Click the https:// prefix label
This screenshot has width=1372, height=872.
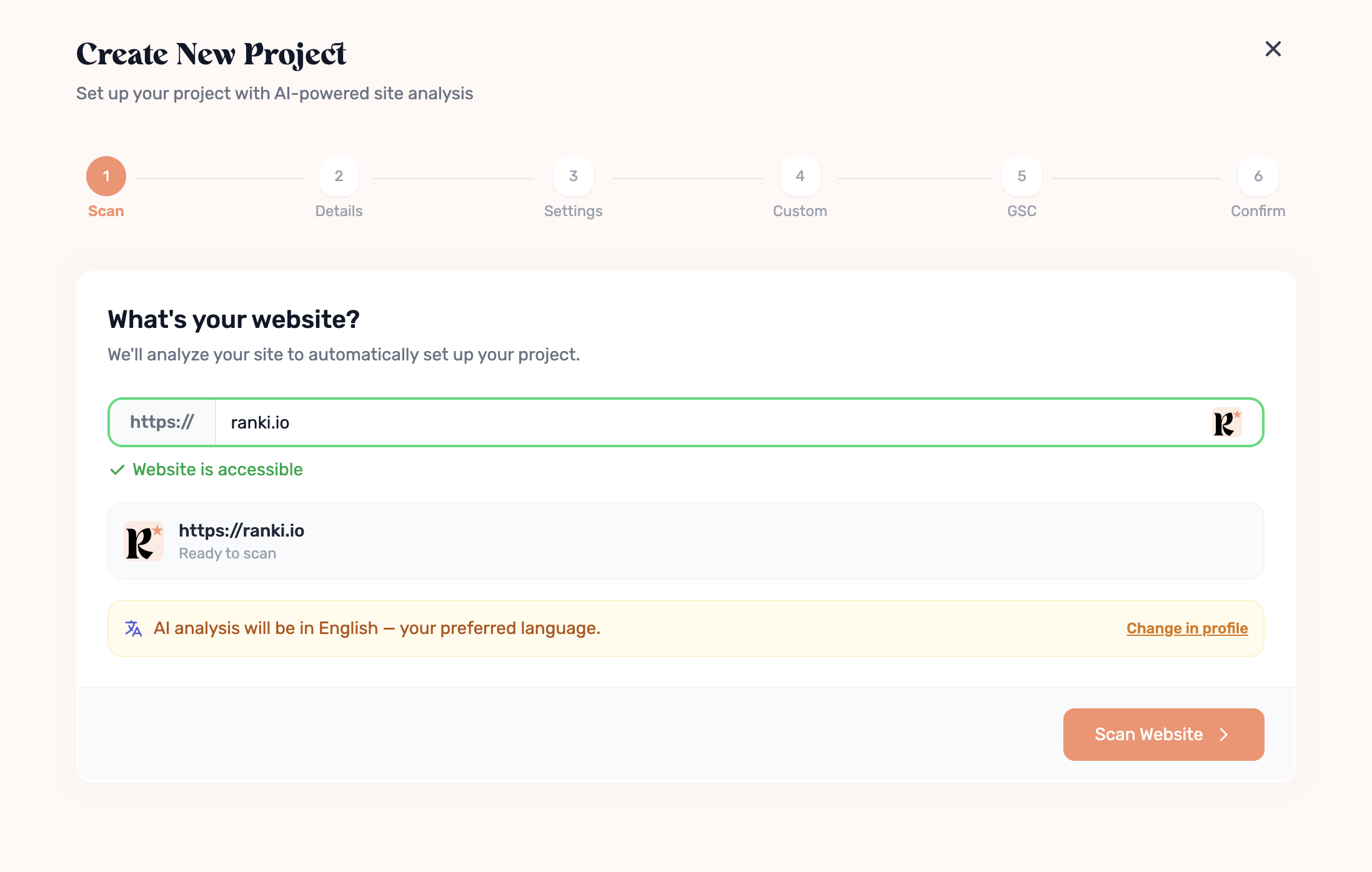tap(162, 422)
